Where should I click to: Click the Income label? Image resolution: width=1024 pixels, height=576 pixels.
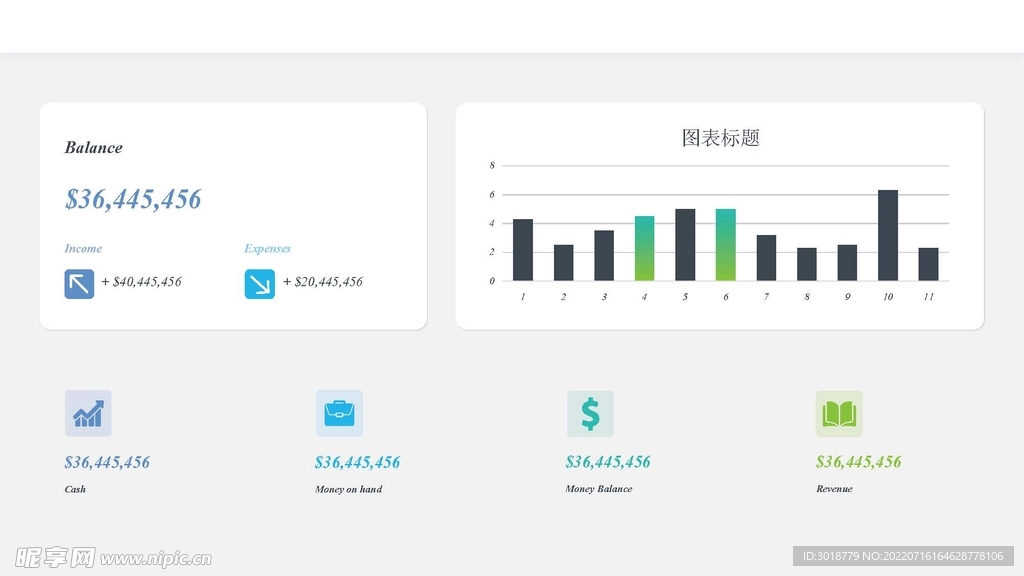[83, 249]
